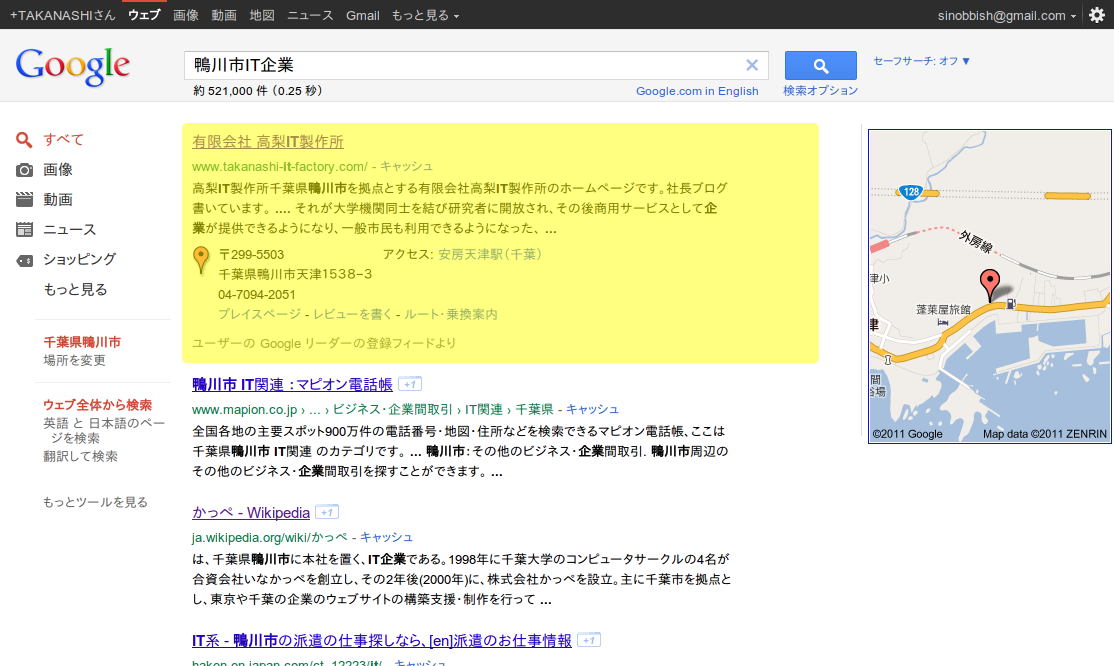Clear the search box with the X icon

[752, 65]
